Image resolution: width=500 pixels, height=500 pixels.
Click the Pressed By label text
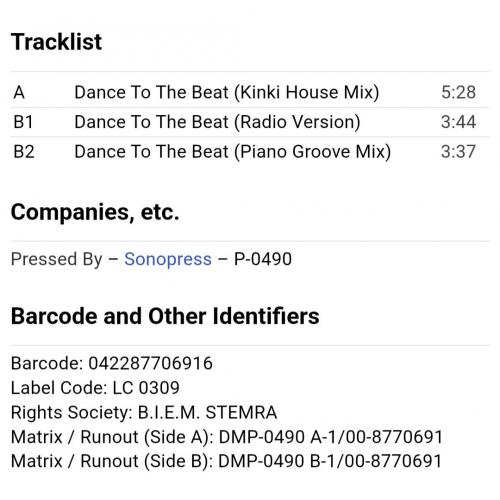point(56,259)
